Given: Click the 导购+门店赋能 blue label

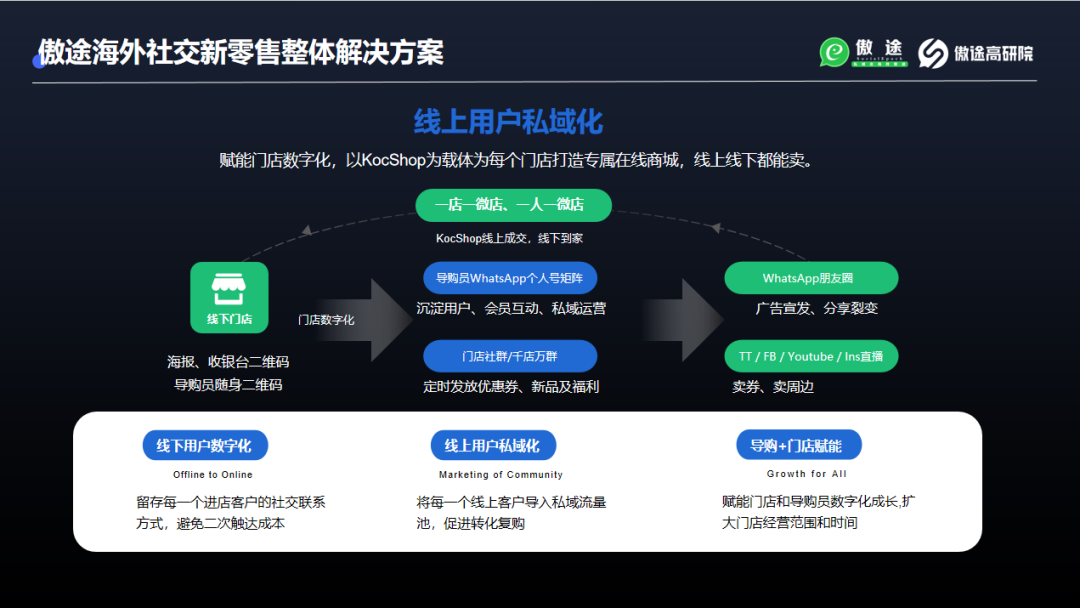Looking at the screenshot, I should pyautogui.click(x=798, y=445).
